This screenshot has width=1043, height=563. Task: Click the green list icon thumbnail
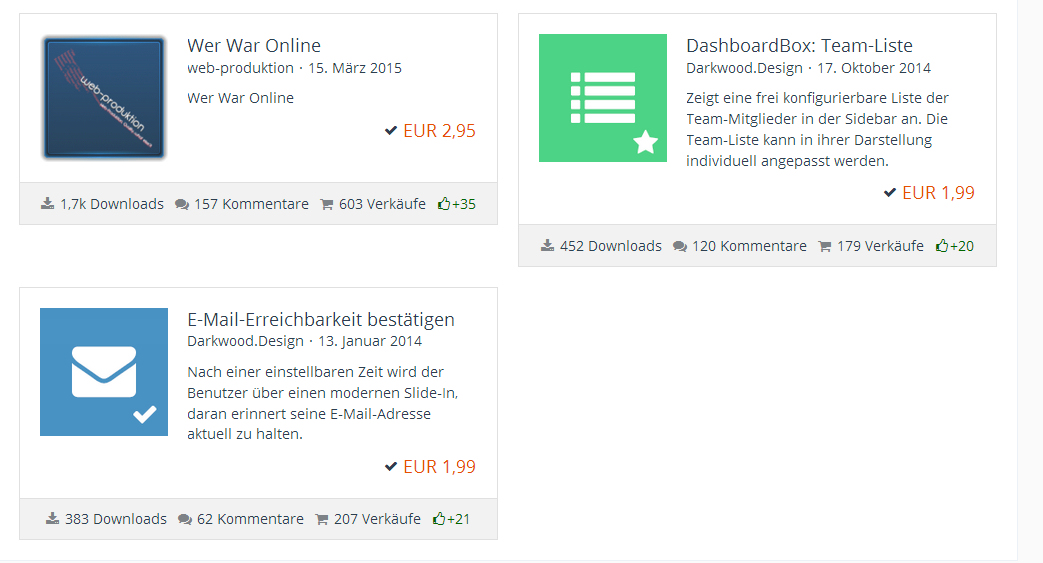tap(603, 98)
